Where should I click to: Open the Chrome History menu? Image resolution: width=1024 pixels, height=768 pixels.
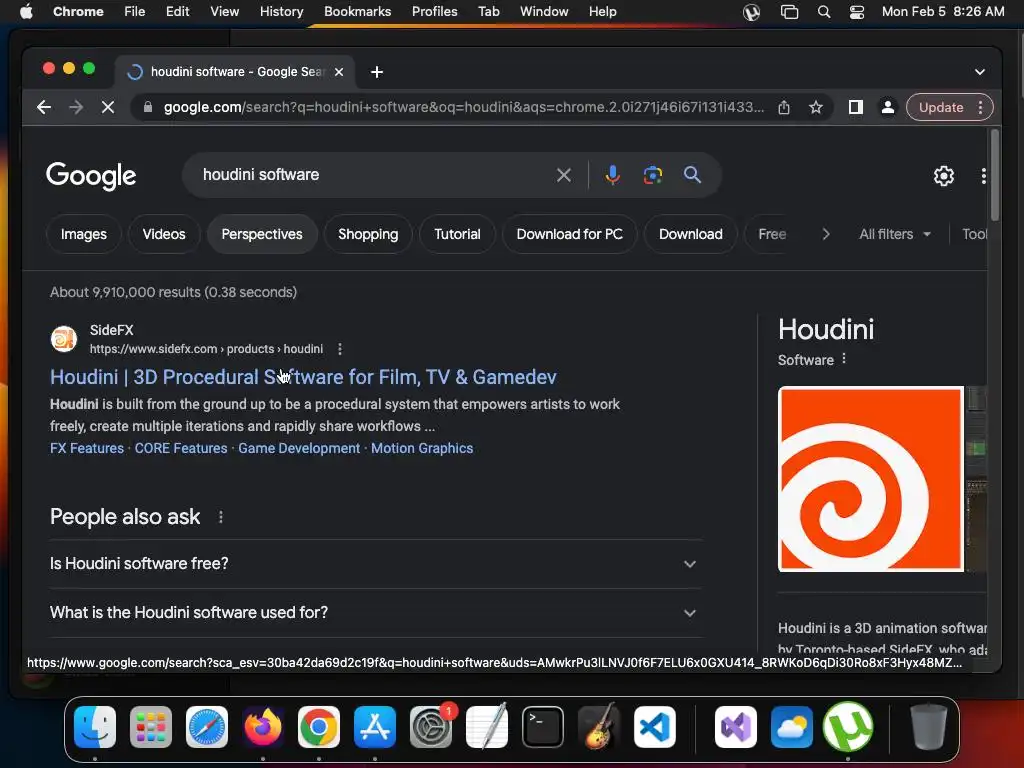(x=281, y=12)
